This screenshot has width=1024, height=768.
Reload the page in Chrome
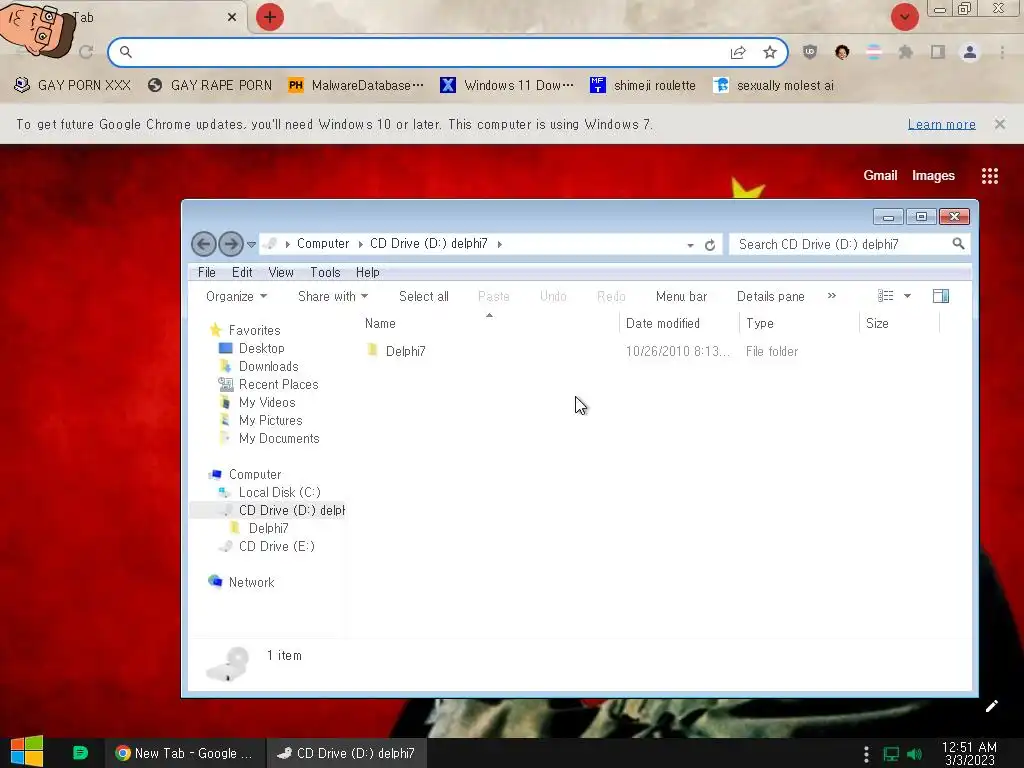coord(86,52)
